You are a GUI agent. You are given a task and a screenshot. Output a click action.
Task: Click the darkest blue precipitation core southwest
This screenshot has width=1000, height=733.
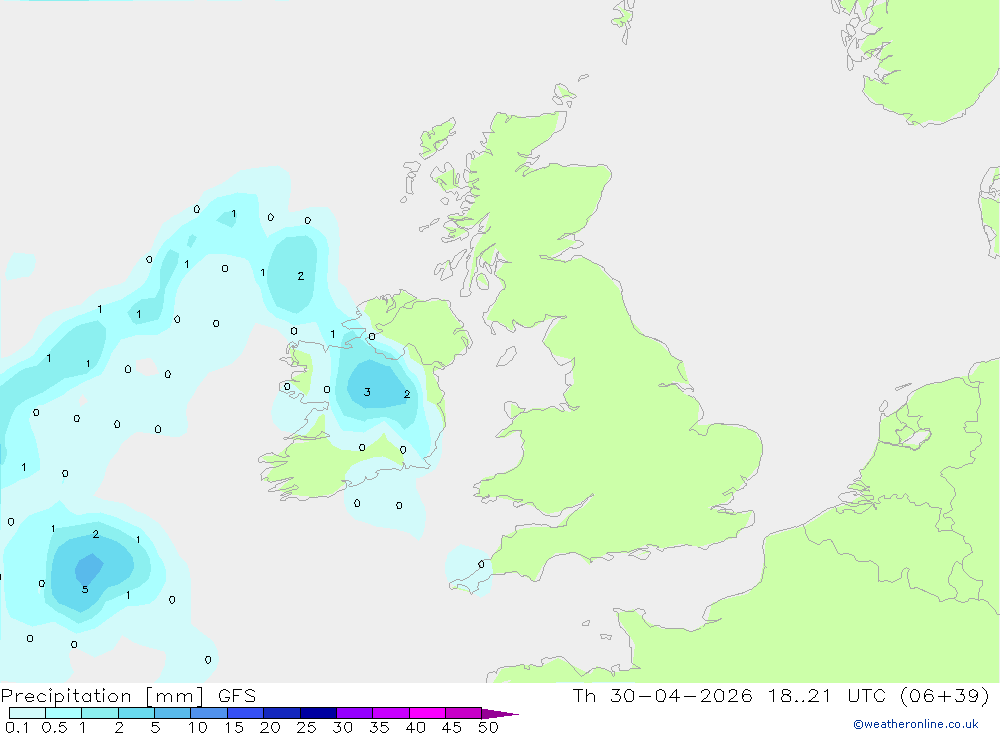(89, 567)
